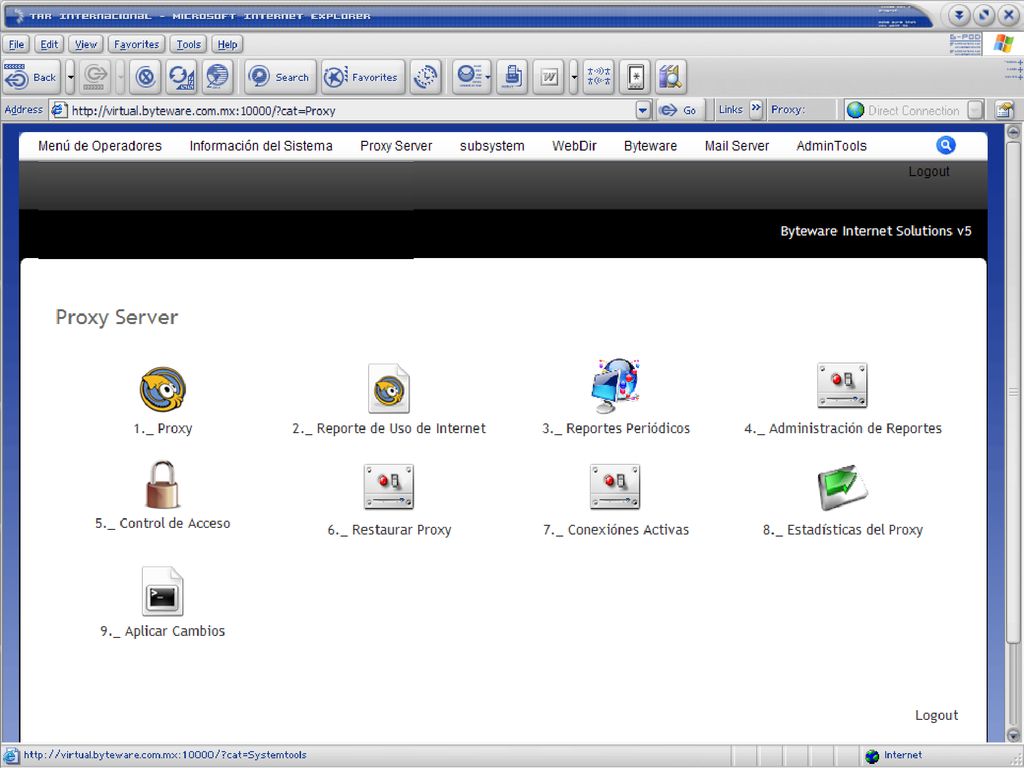This screenshot has width=1024, height=768.
Task: Click the Edit with Word toolbar icon
Action: tap(549, 77)
